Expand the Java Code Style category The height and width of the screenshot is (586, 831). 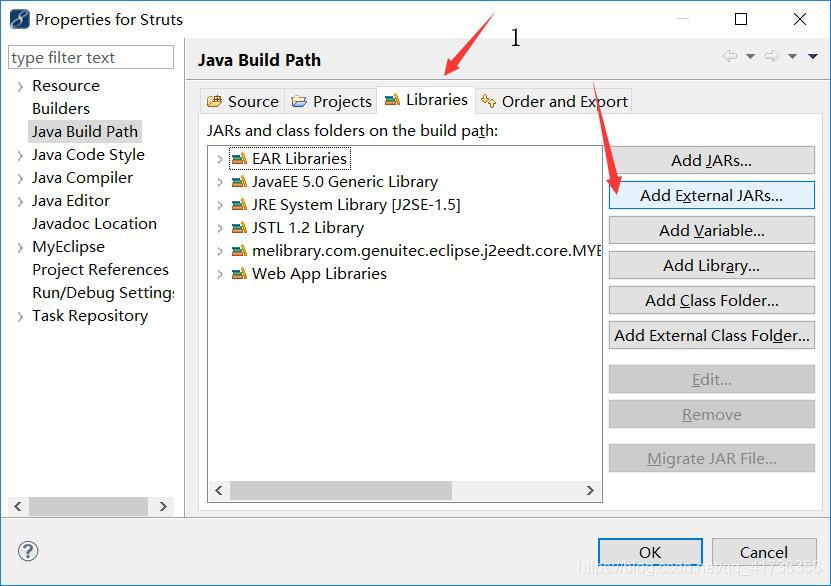tap(20, 155)
